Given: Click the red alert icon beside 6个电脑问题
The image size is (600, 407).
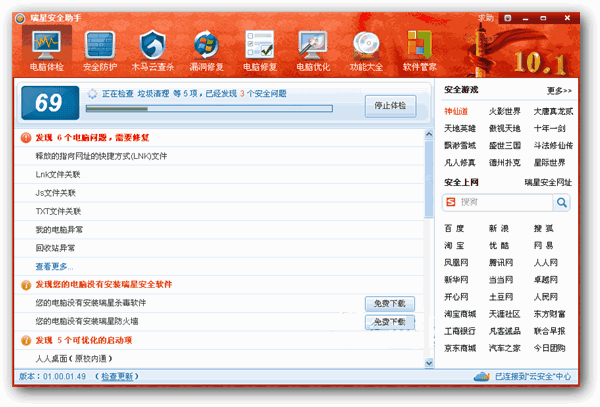Looking at the screenshot, I should [26, 138].
